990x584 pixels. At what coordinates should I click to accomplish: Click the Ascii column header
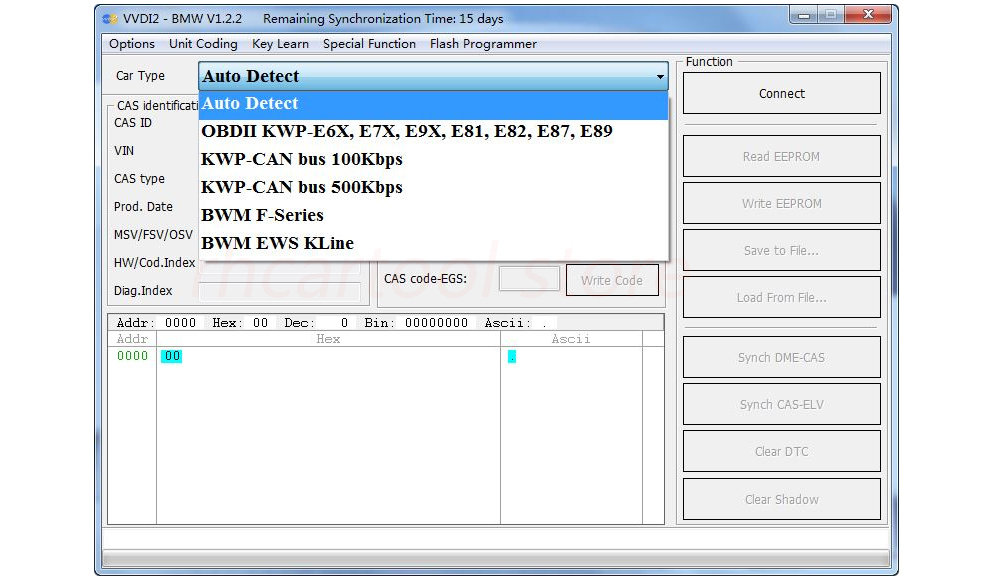tap(571, 339)
